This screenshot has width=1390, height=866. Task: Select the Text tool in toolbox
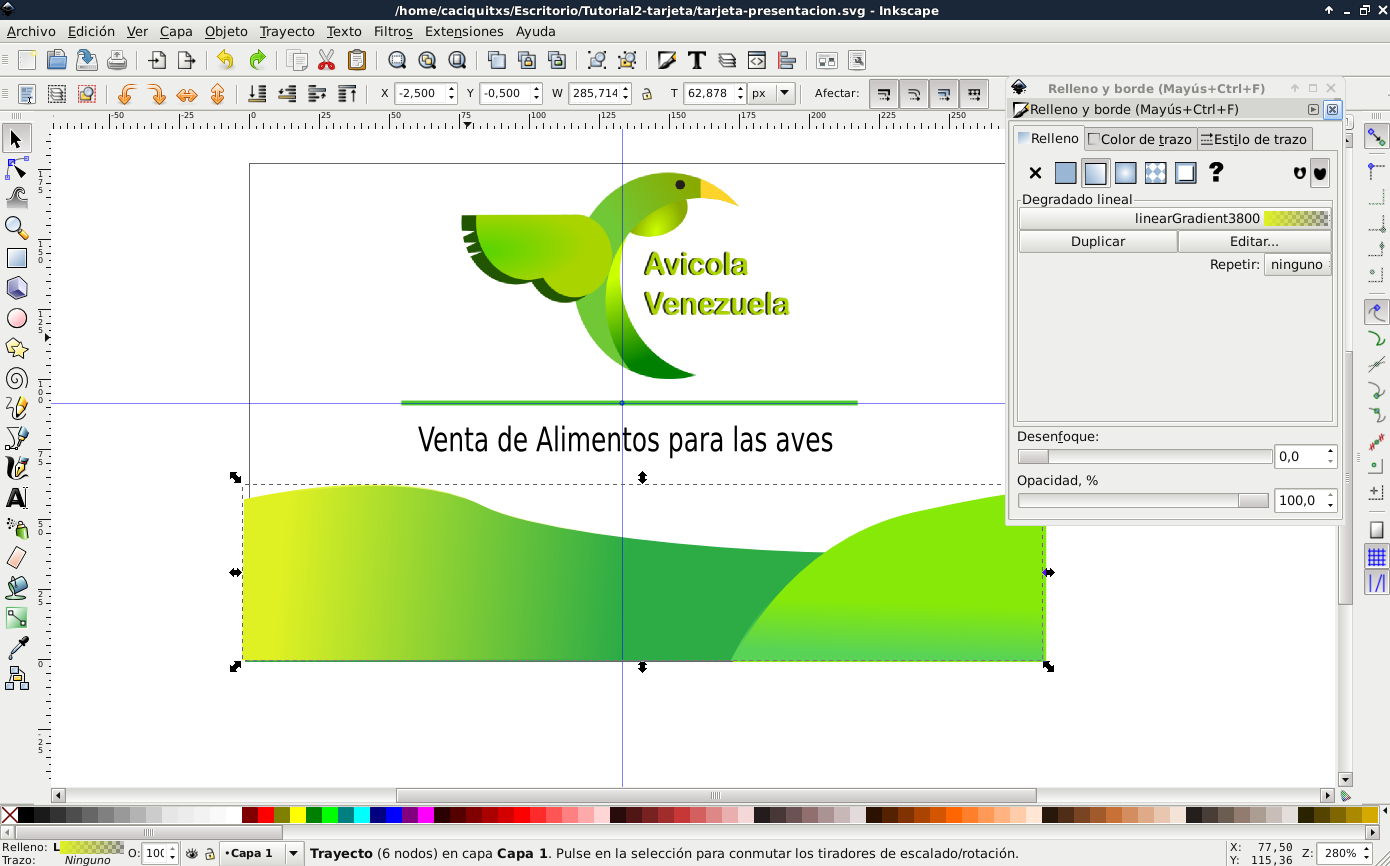[17, 498]
